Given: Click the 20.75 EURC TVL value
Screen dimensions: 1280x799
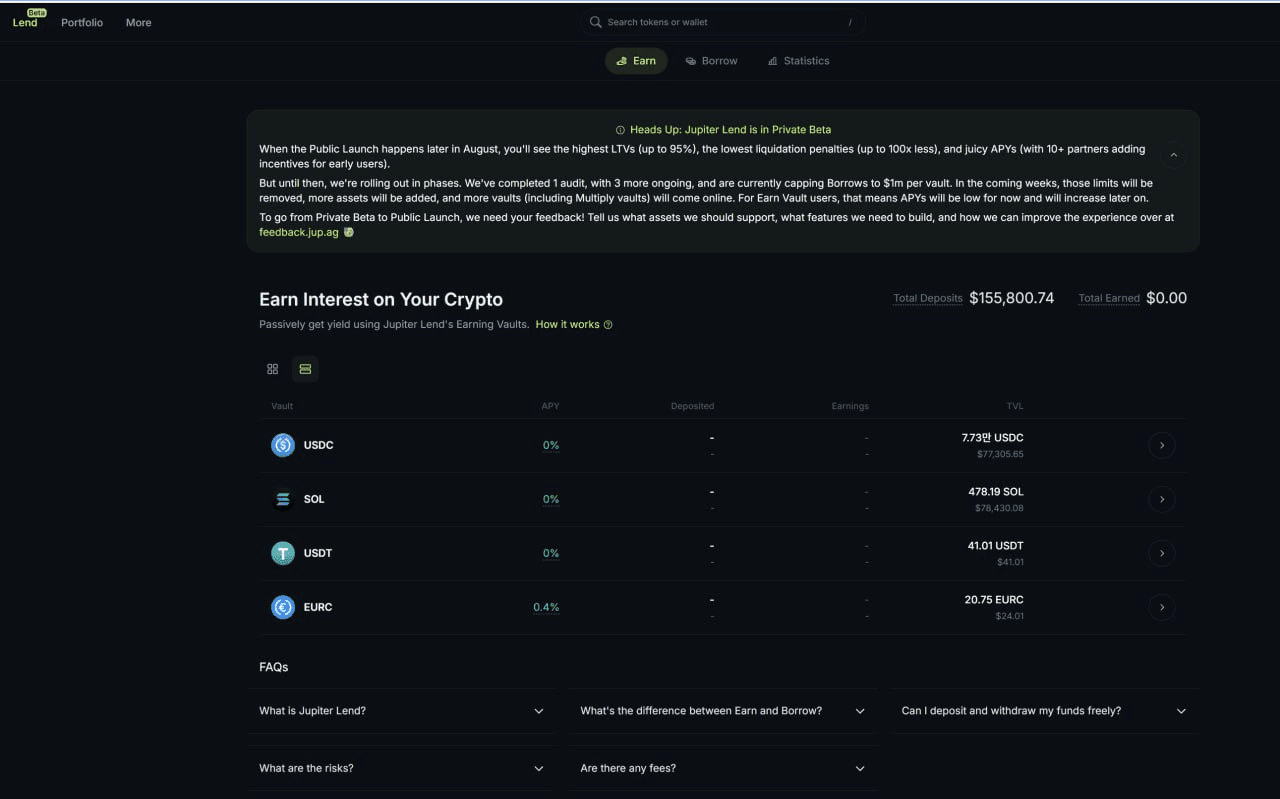Looking at the screenshot, I should [x=994, y=600].
